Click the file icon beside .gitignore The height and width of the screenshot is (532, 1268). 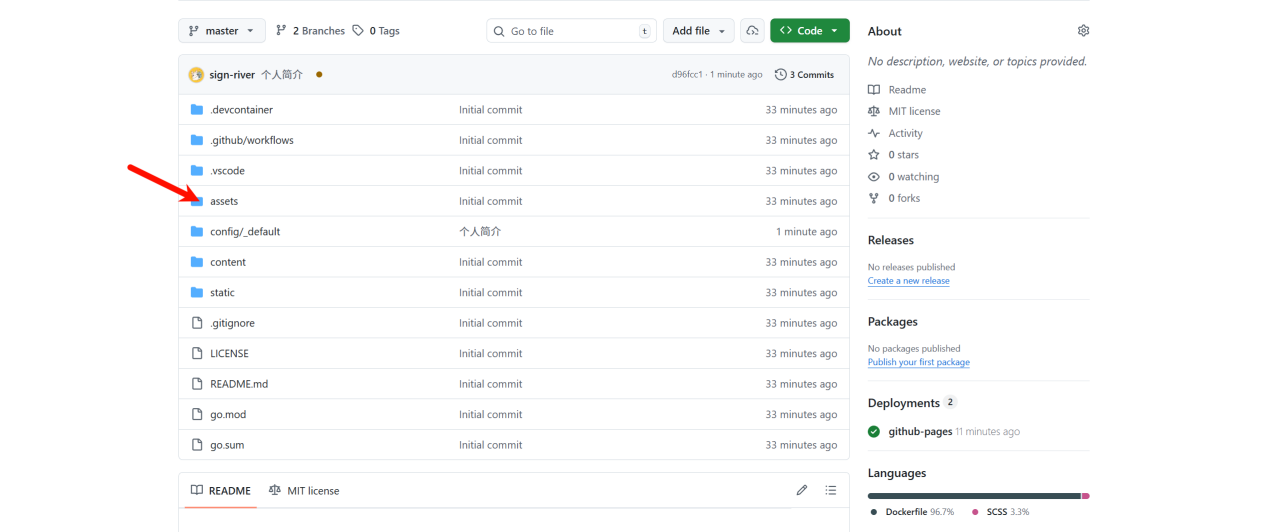[197, 323]
